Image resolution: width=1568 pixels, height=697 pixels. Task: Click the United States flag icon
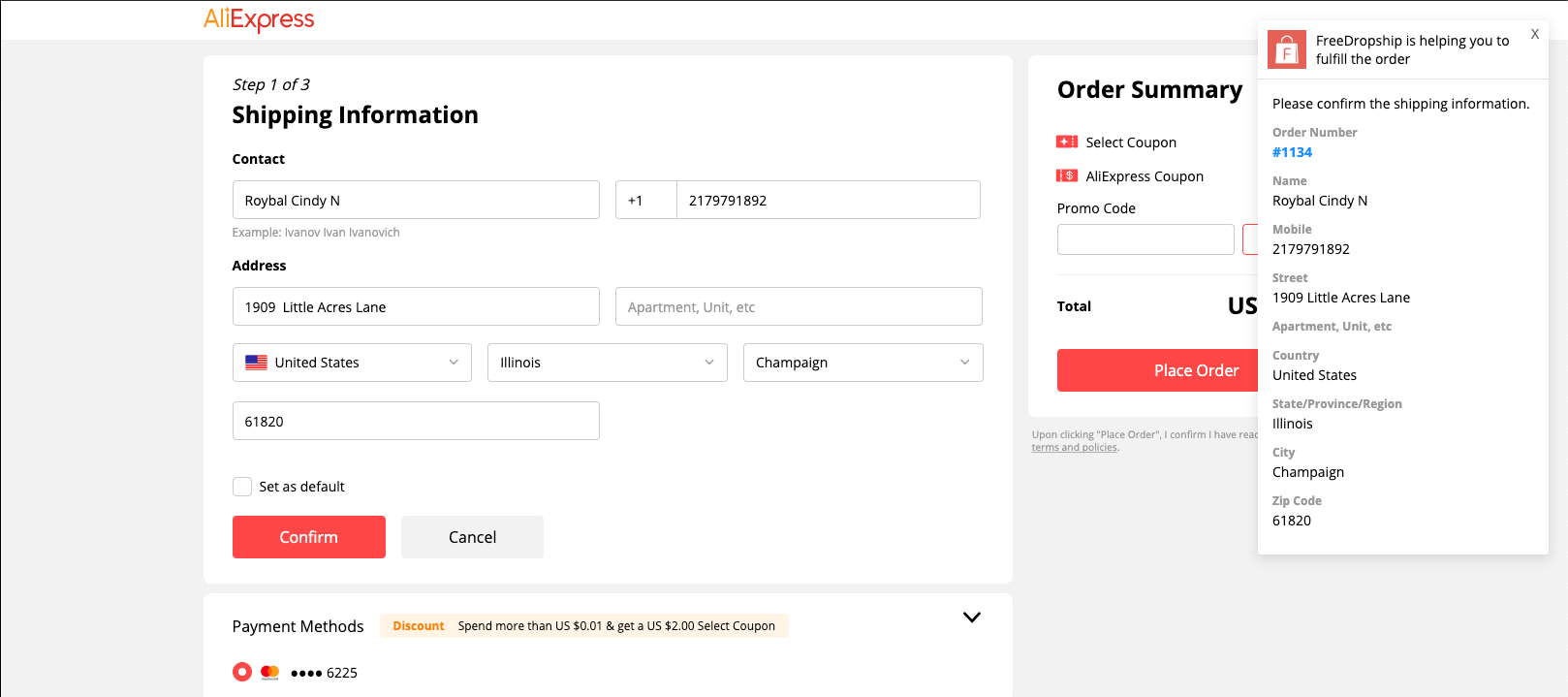tap(256, 363)
